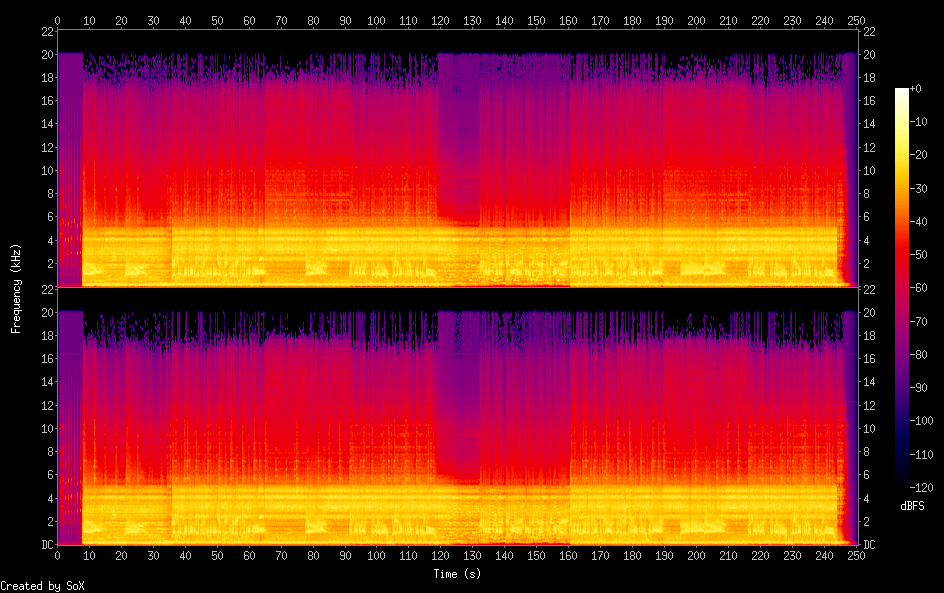Select the 0 tick on the top time axis
The width and height of the screenshot is (944, 593).
57,19
